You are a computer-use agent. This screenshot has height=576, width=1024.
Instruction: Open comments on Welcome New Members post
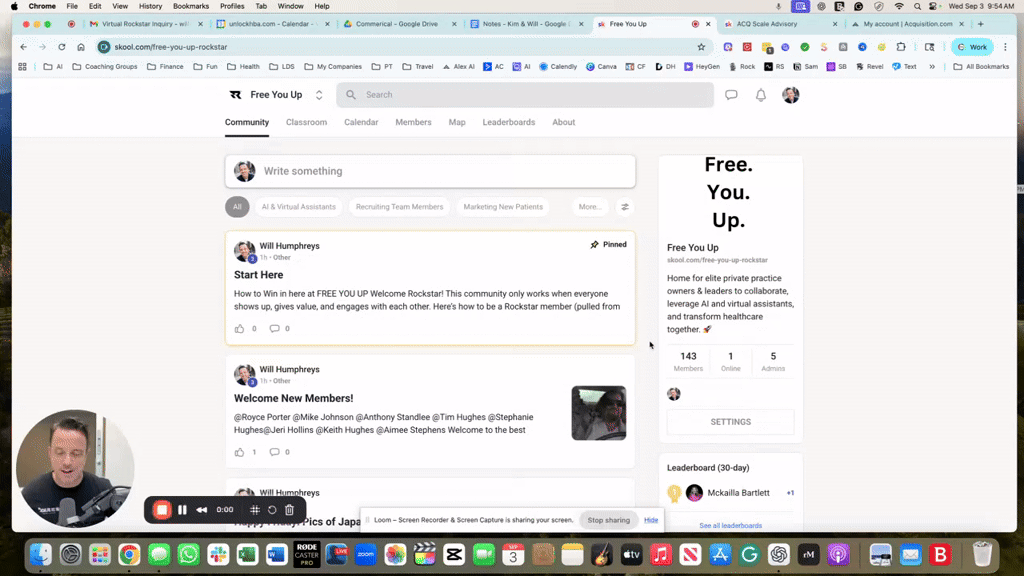pos(274,452)
